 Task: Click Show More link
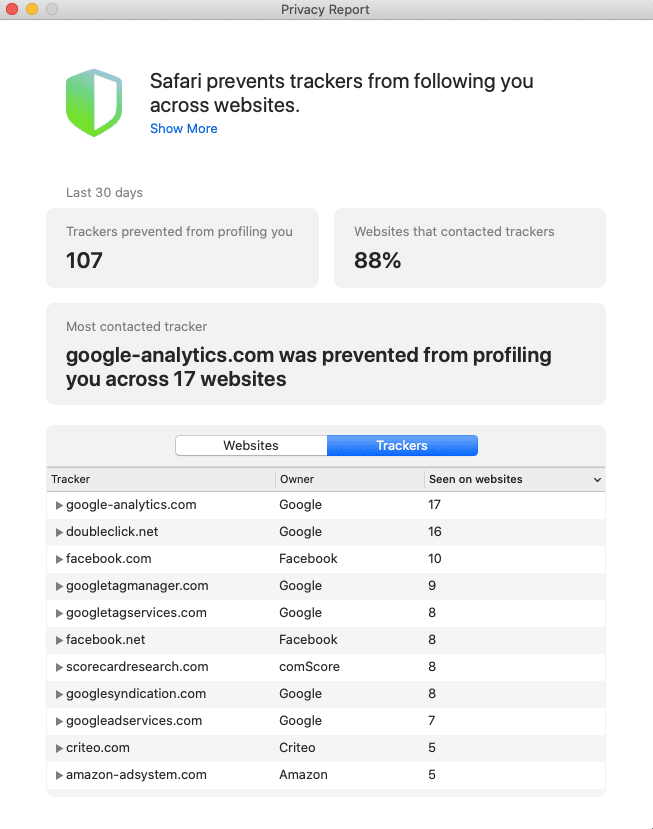[x=183, y=129]
